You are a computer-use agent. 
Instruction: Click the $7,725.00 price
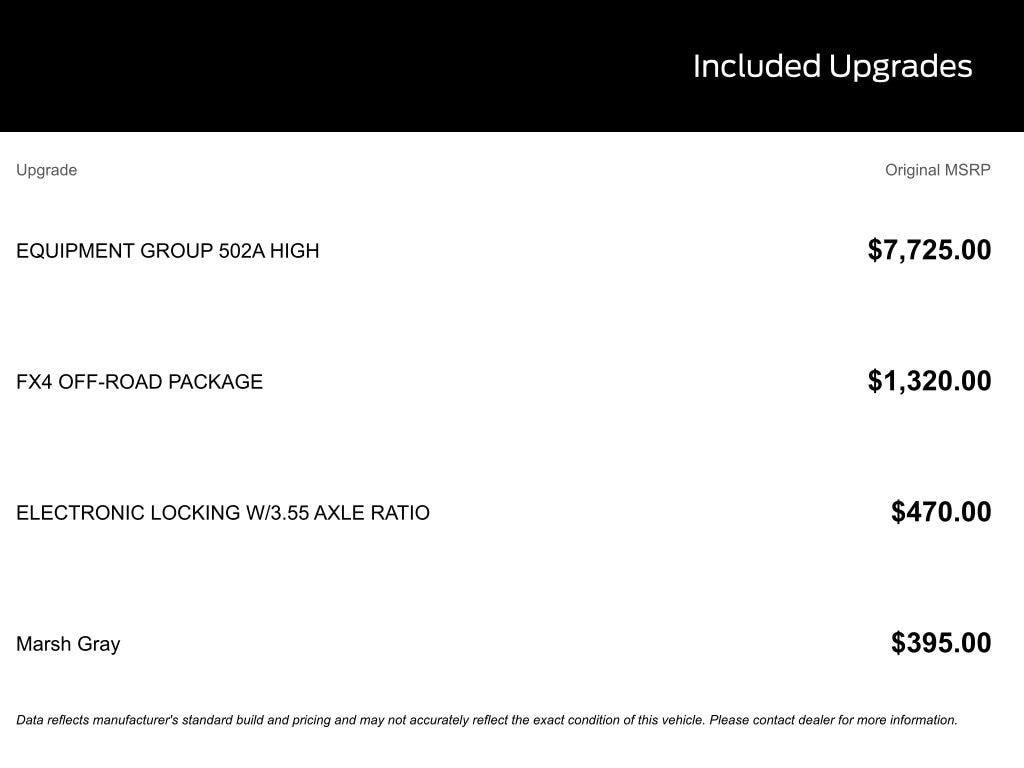click(x=929, y=250)
